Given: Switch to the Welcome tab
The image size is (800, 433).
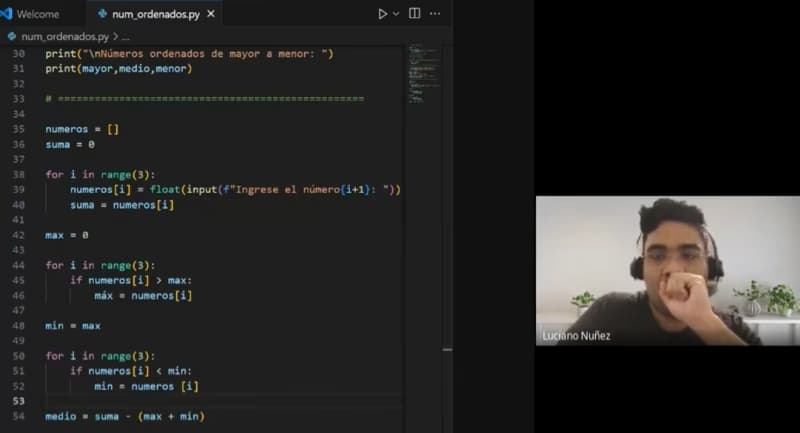Looking at the screenshot, I should pyautogui.click(x=38, y=14).
